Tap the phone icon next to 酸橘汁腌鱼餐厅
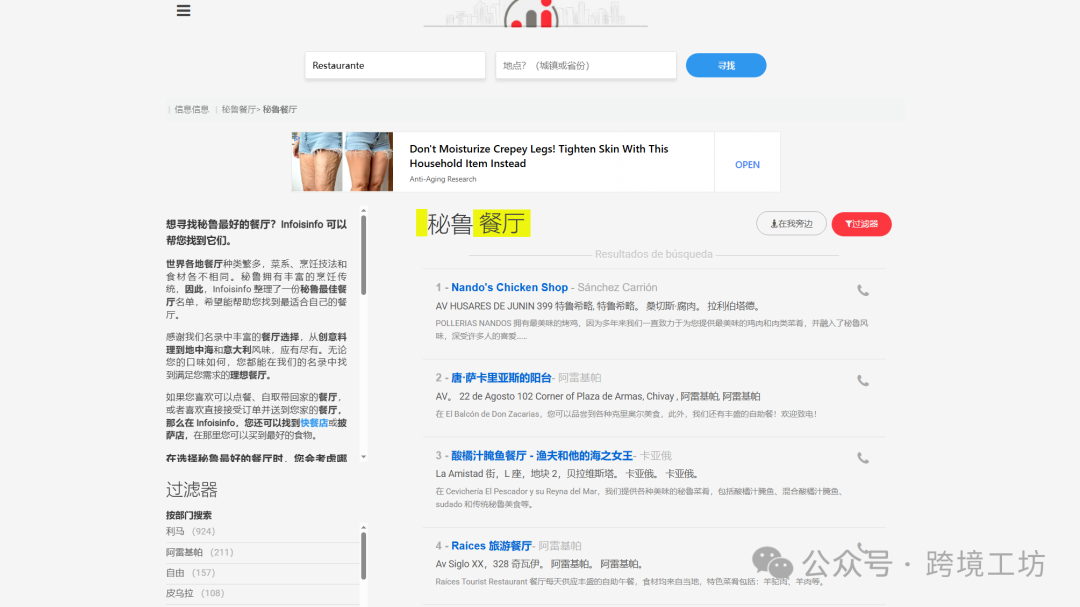The width and height of the screenshot is (1080, 607). (x=863, y=458)
